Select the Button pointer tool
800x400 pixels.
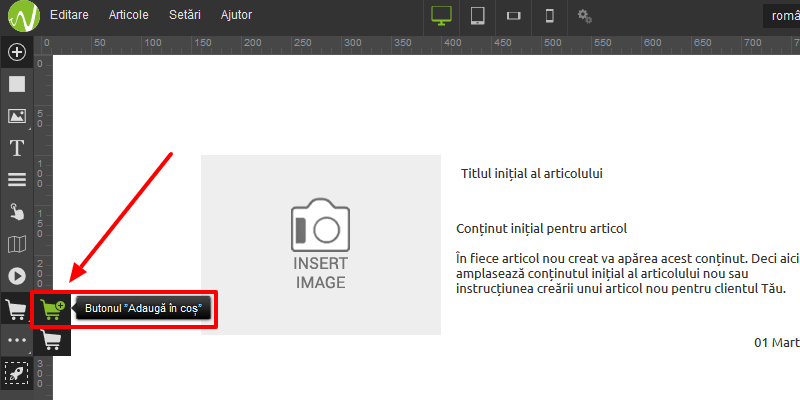point(16,212)
